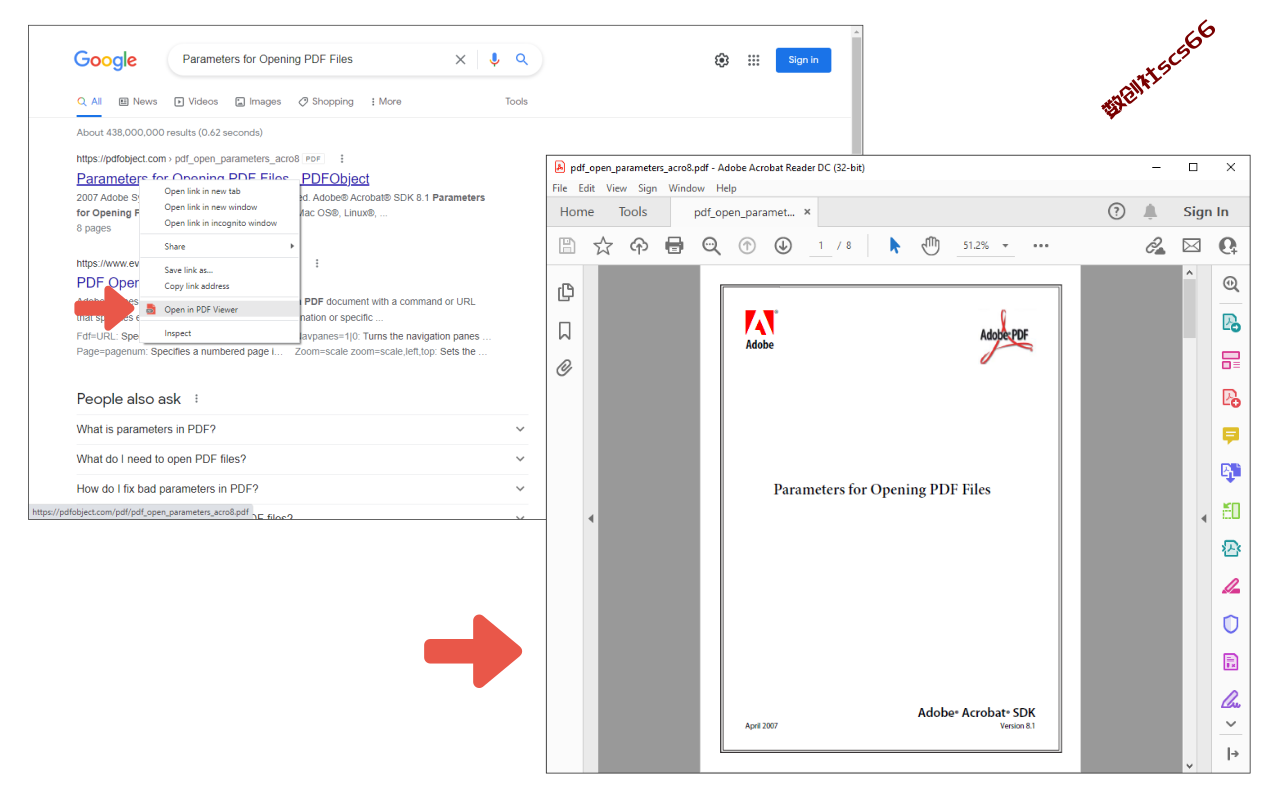The image size is (1280, 800).
Task: Collapse the right tools pane arrow
Action: [x=1204, y=518]
